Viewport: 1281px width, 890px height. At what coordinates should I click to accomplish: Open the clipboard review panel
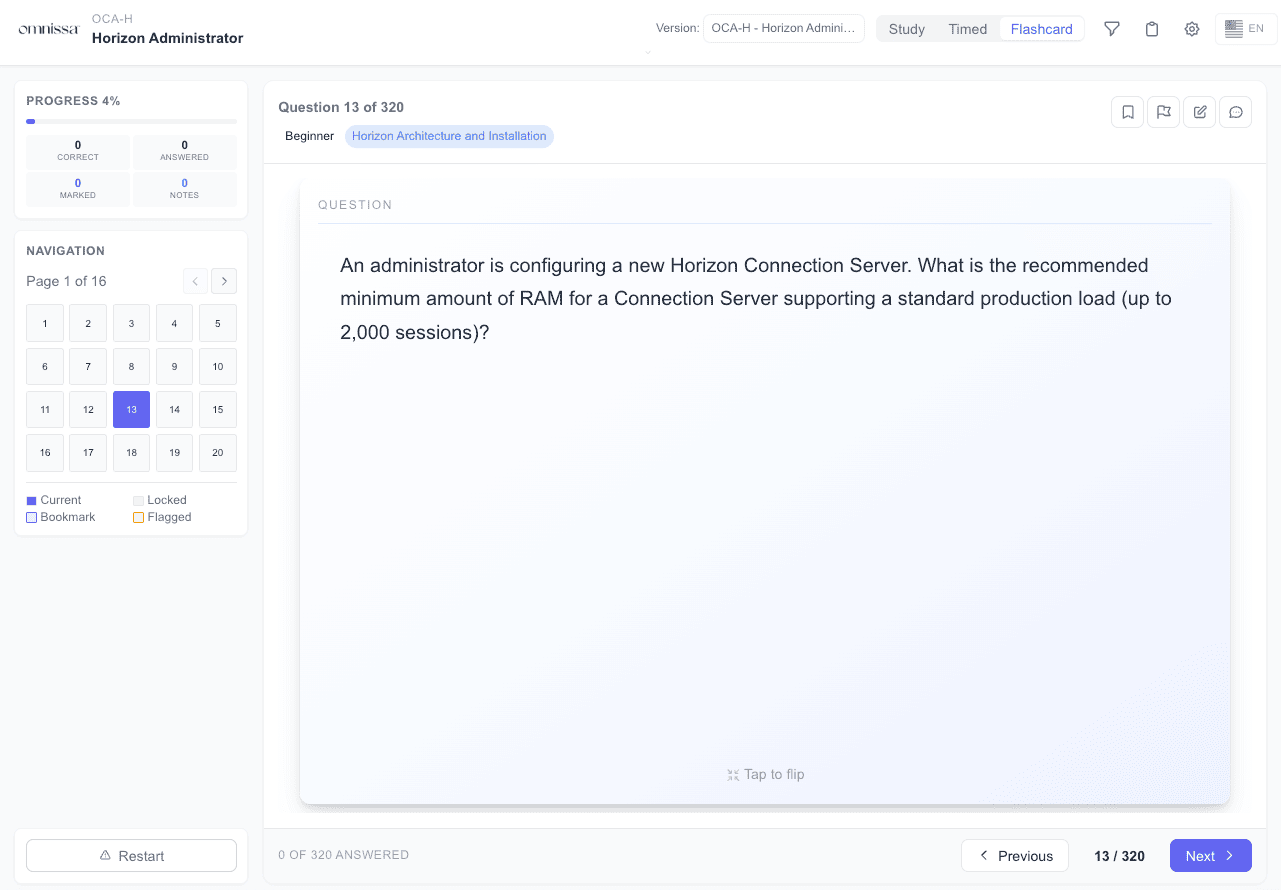pyautogui.click(x=1151, y=28)
